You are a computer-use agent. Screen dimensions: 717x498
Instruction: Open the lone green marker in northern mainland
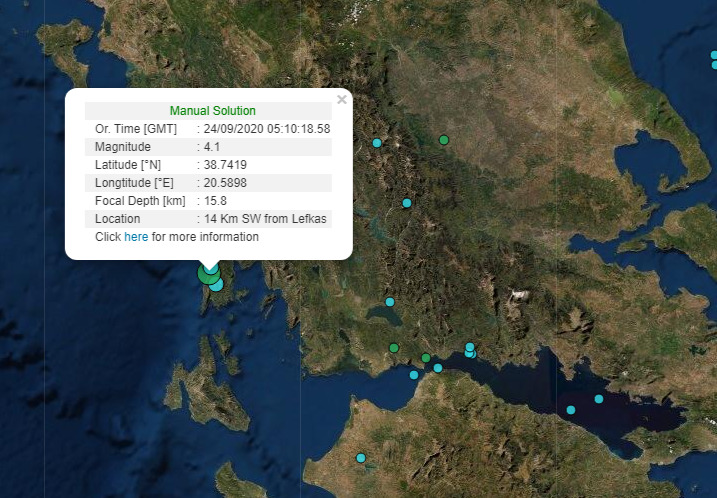444,140
